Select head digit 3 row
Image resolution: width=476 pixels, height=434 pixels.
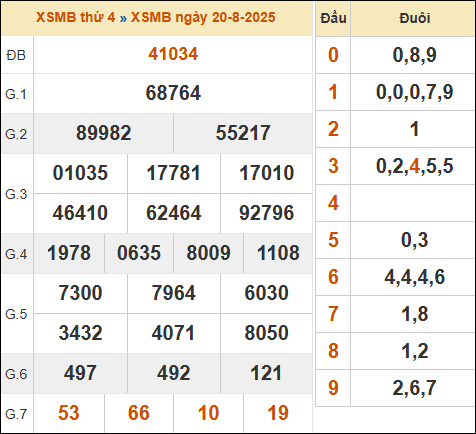tap(395, 166)
